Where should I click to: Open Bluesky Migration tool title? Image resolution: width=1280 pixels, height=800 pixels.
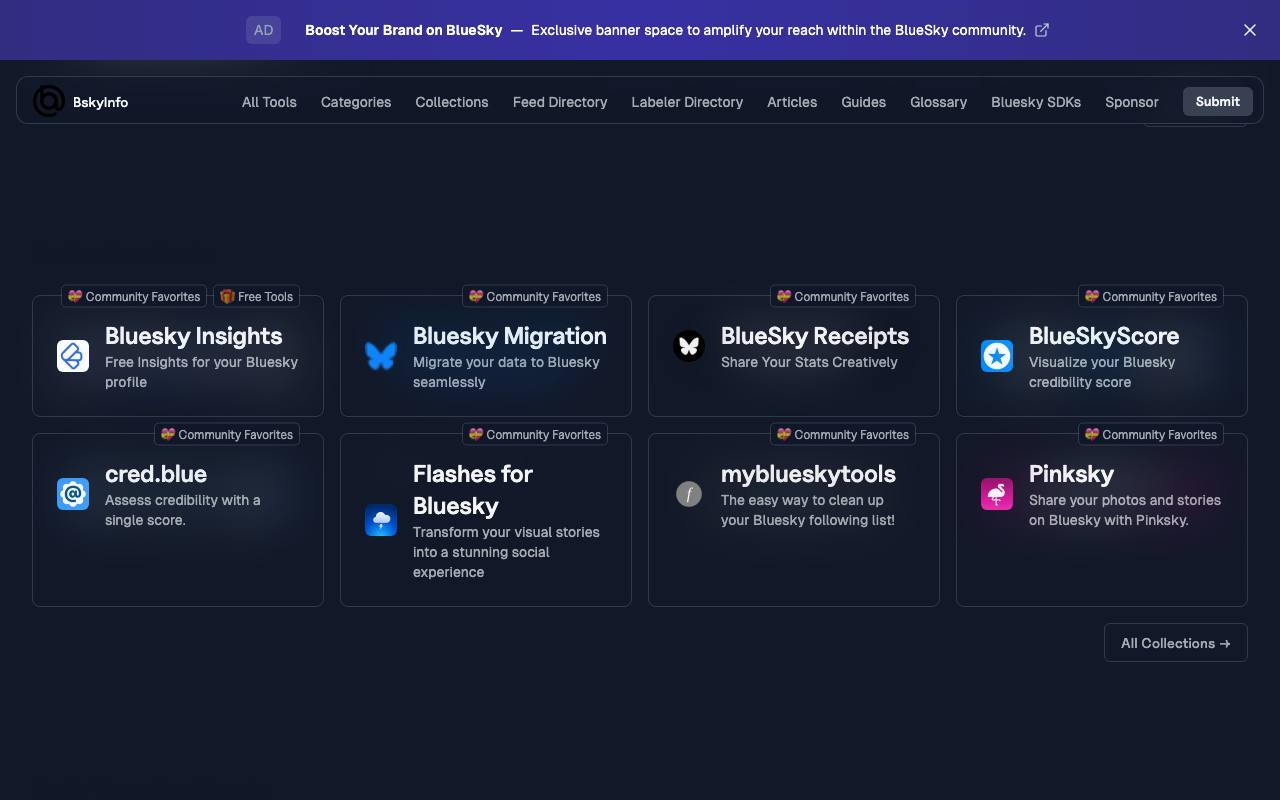pos(510,336)
